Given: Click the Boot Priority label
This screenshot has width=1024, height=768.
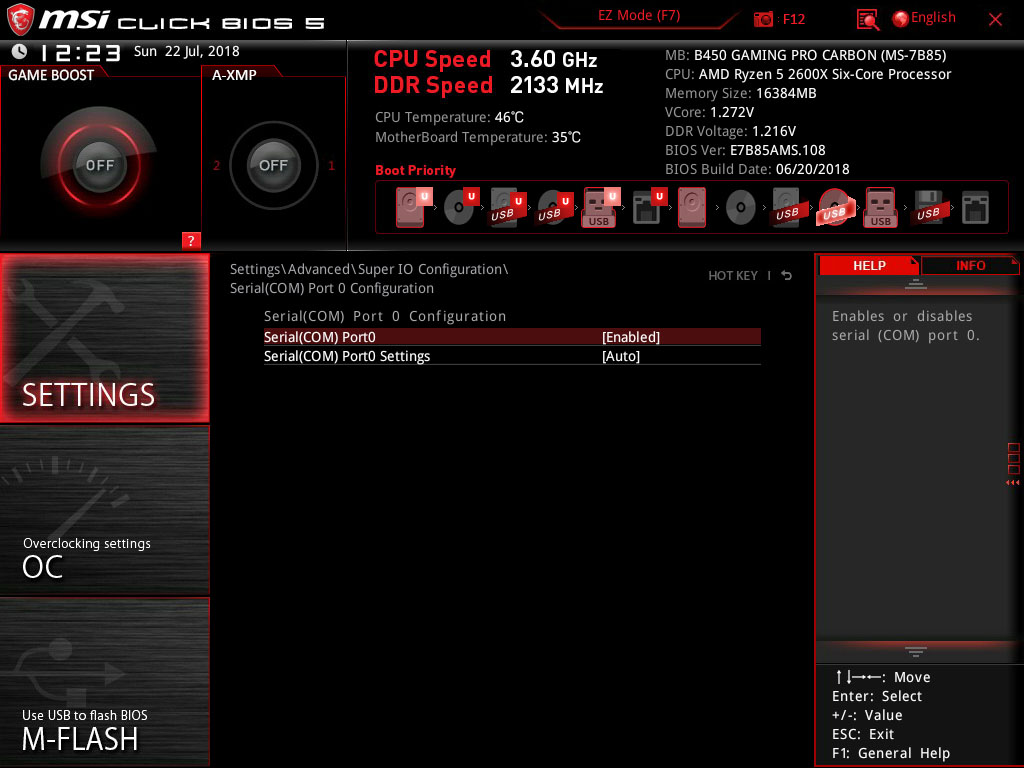Looking at the screenshot, I should click(x=415, y=170).
